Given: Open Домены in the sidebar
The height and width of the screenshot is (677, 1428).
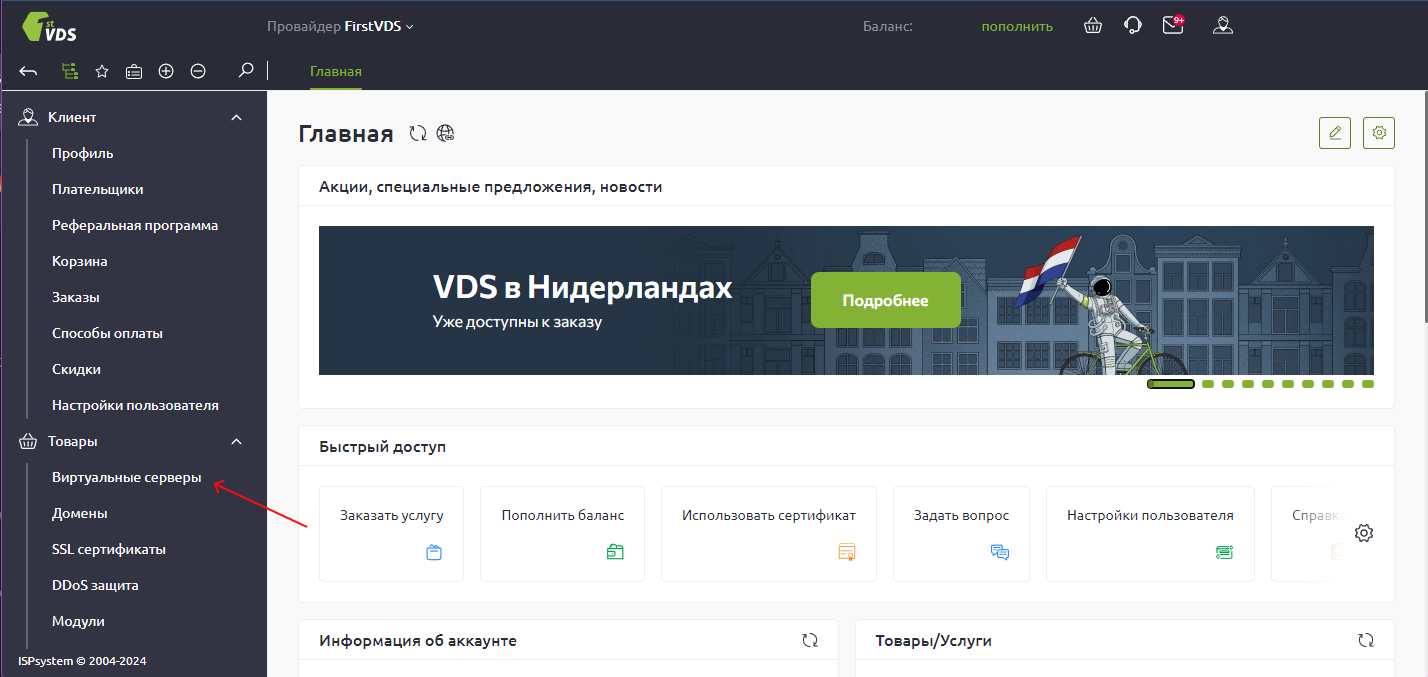Looking at the screenshot, I should coord(80,513).
